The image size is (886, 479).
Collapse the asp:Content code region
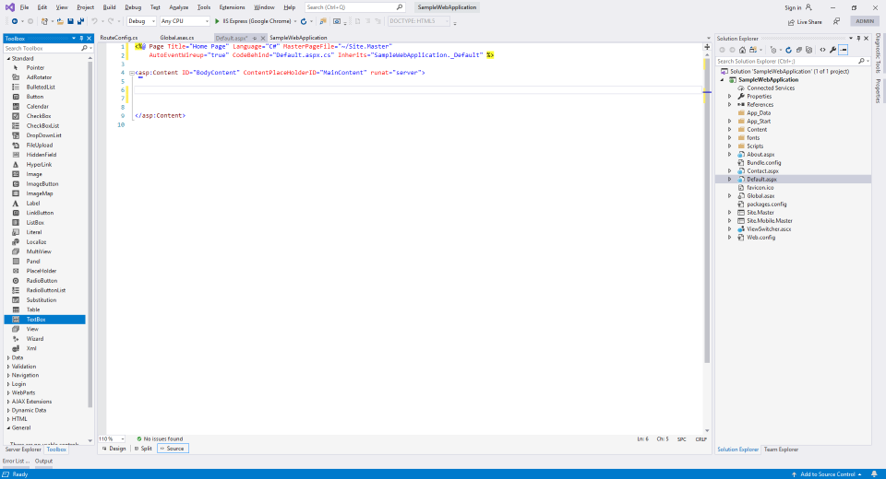click(131, 73)
